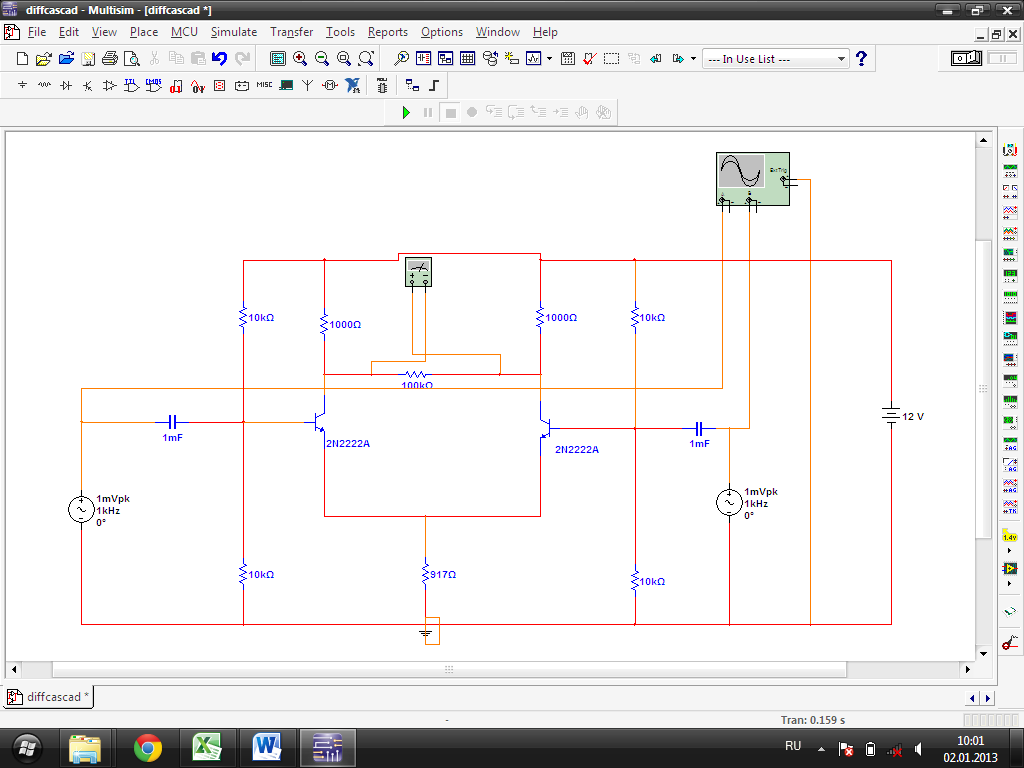
Task: Click next sheet tab arrow
Action: [x=988, y=698]
